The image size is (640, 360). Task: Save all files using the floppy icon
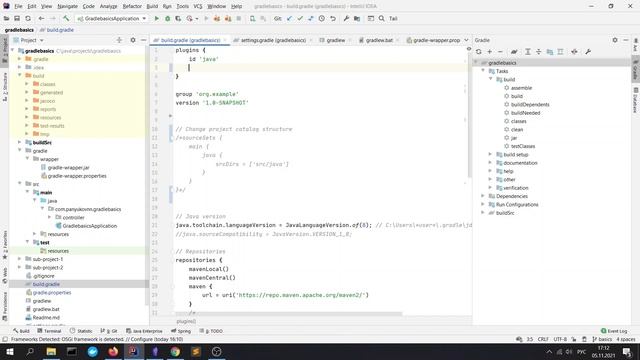click(17, 18)
